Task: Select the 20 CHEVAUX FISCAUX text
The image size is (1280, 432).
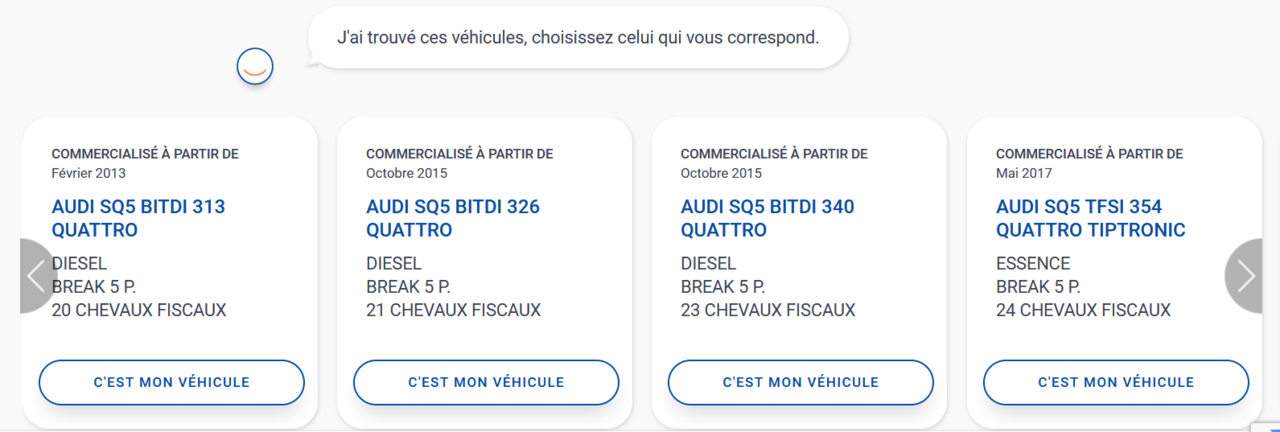Action: pyautogui.click(x=139, y=310)
